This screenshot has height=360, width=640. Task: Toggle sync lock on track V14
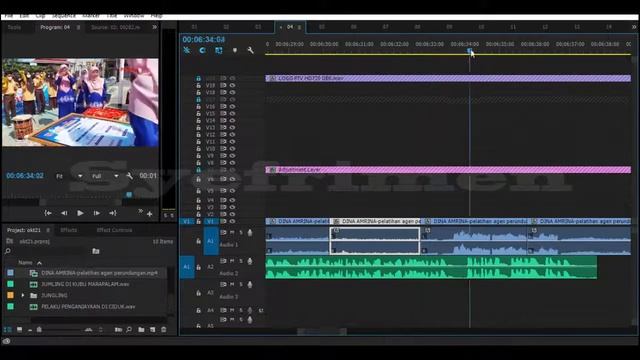(223, 120)
